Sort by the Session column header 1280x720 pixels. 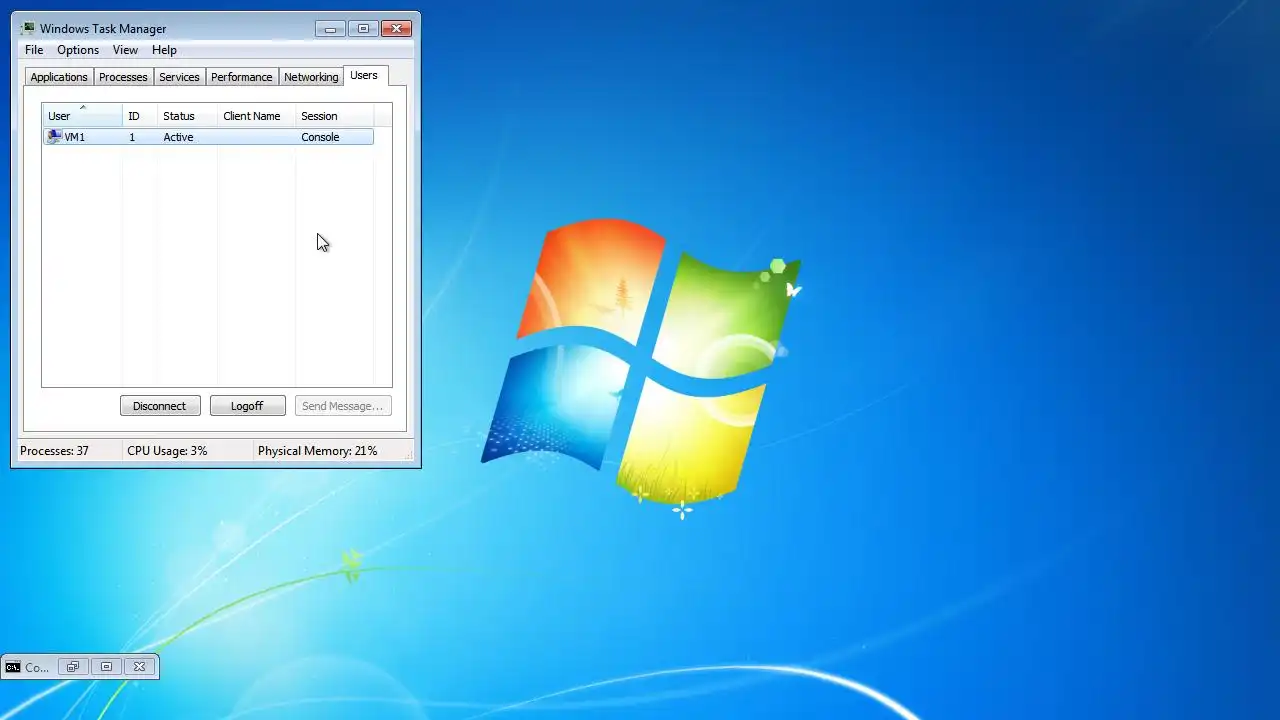coord(334,116)
